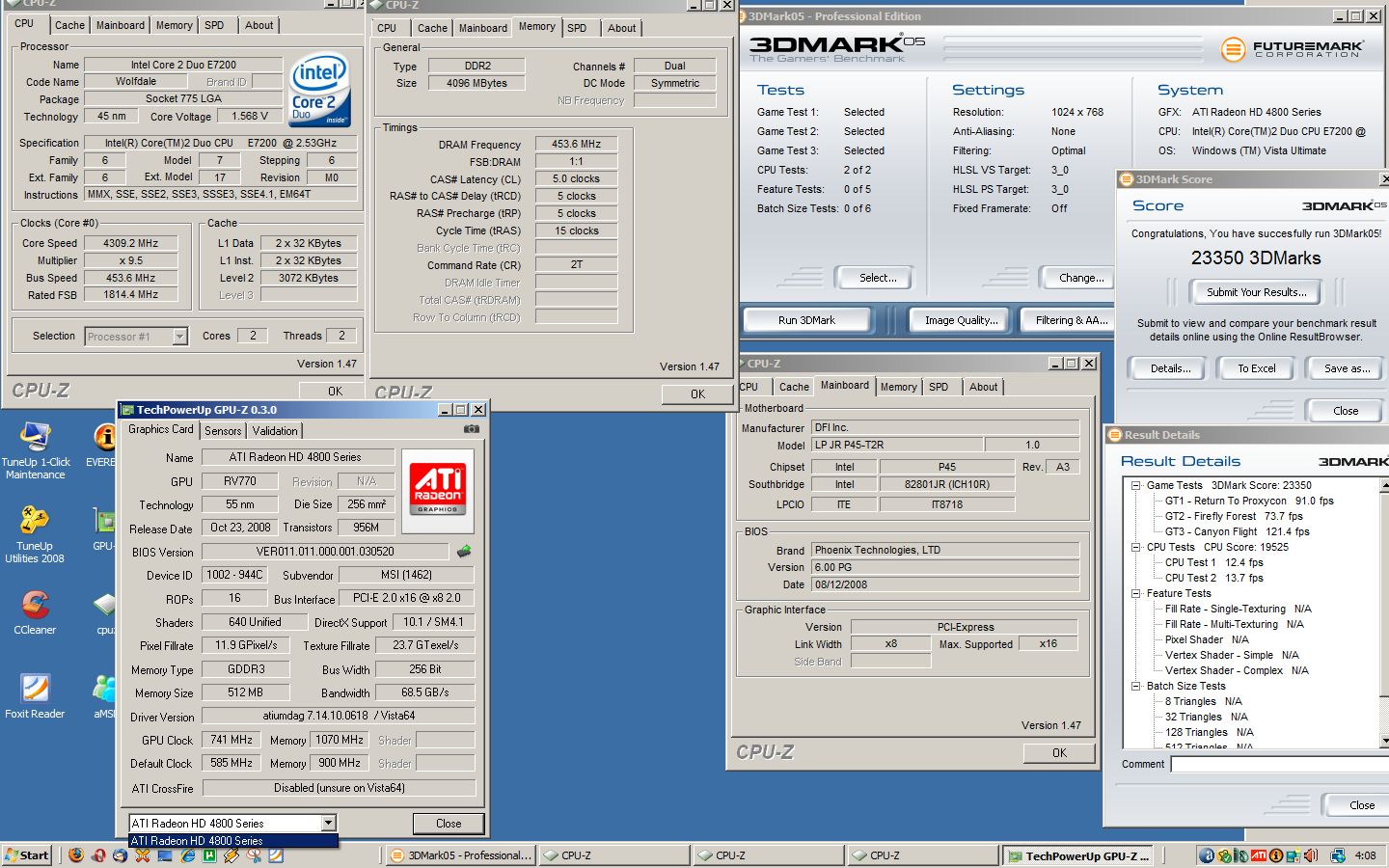Open the Windows Start button

pos(27,855)
